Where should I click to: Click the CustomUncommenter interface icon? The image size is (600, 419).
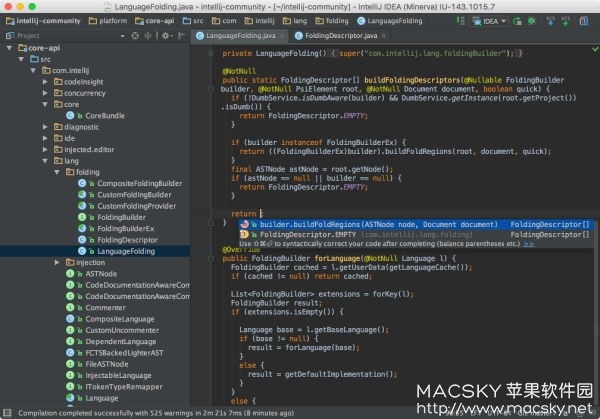tap(70, 330)
